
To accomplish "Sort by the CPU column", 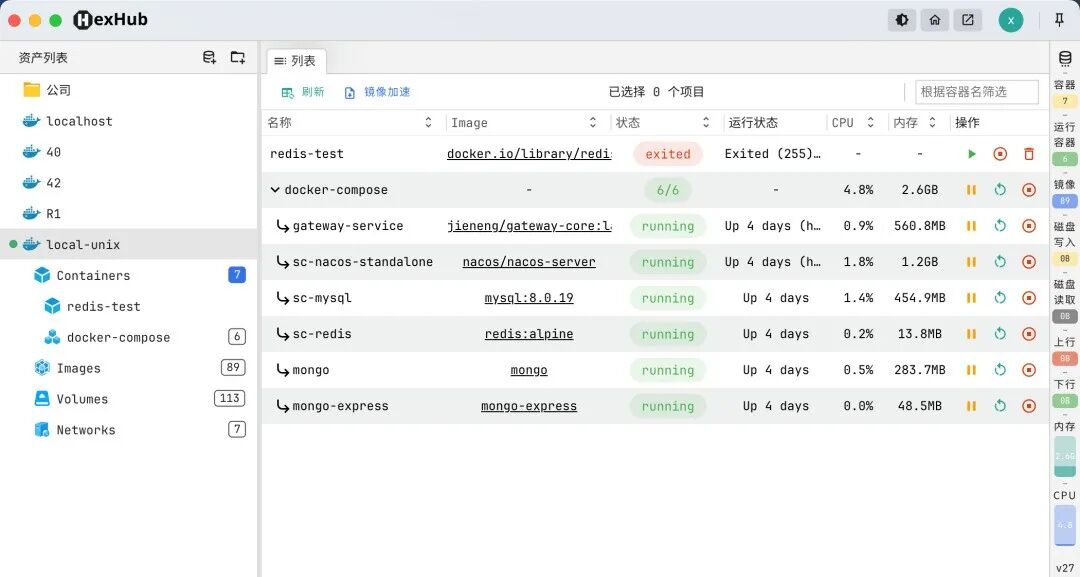I will tap(870, 123).
